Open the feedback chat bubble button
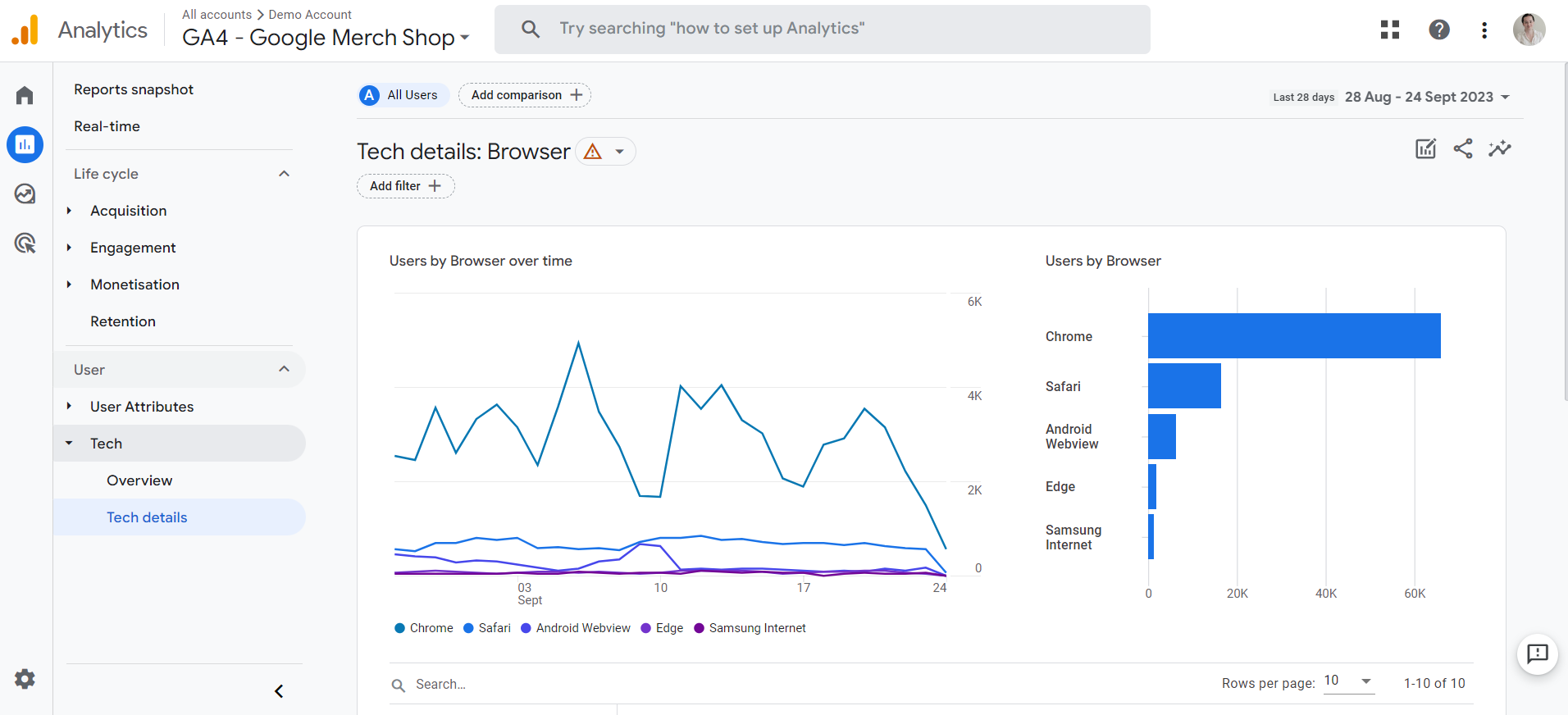Screen dimensions: 1568x715 (x=1537, y=654)
